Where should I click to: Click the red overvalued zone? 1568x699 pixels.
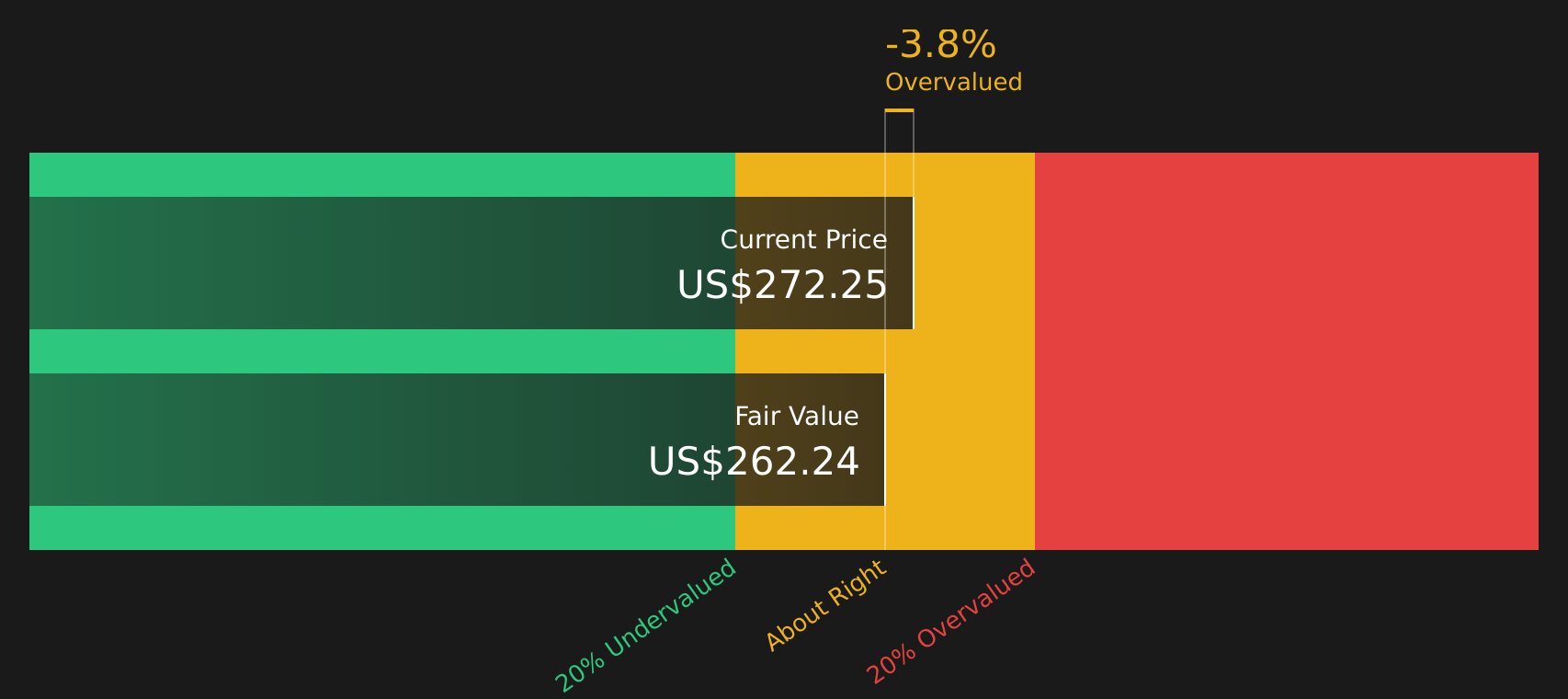coord(1287,351)
